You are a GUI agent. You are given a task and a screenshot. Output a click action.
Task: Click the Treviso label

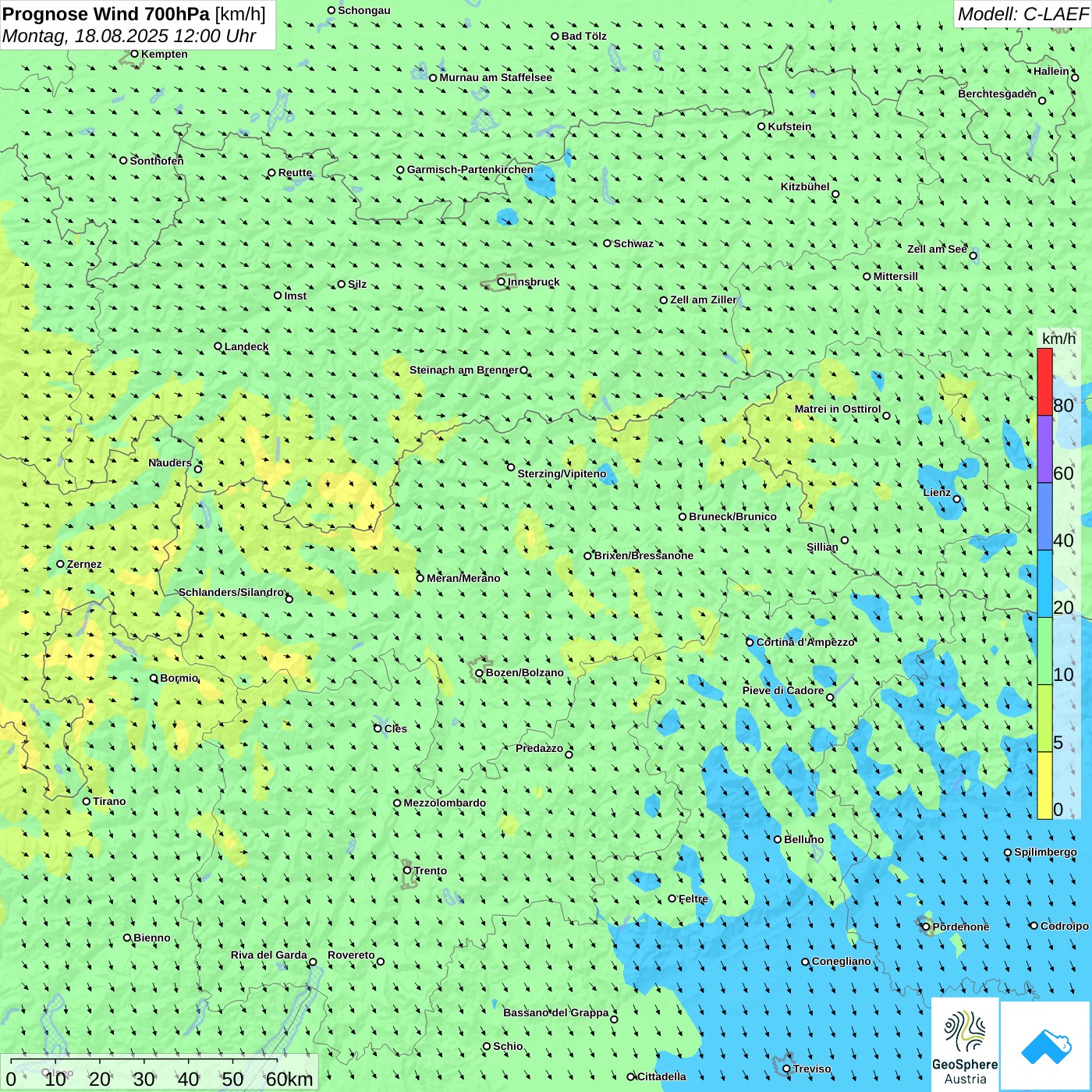pyautogui.click(x=812, y=1069)
